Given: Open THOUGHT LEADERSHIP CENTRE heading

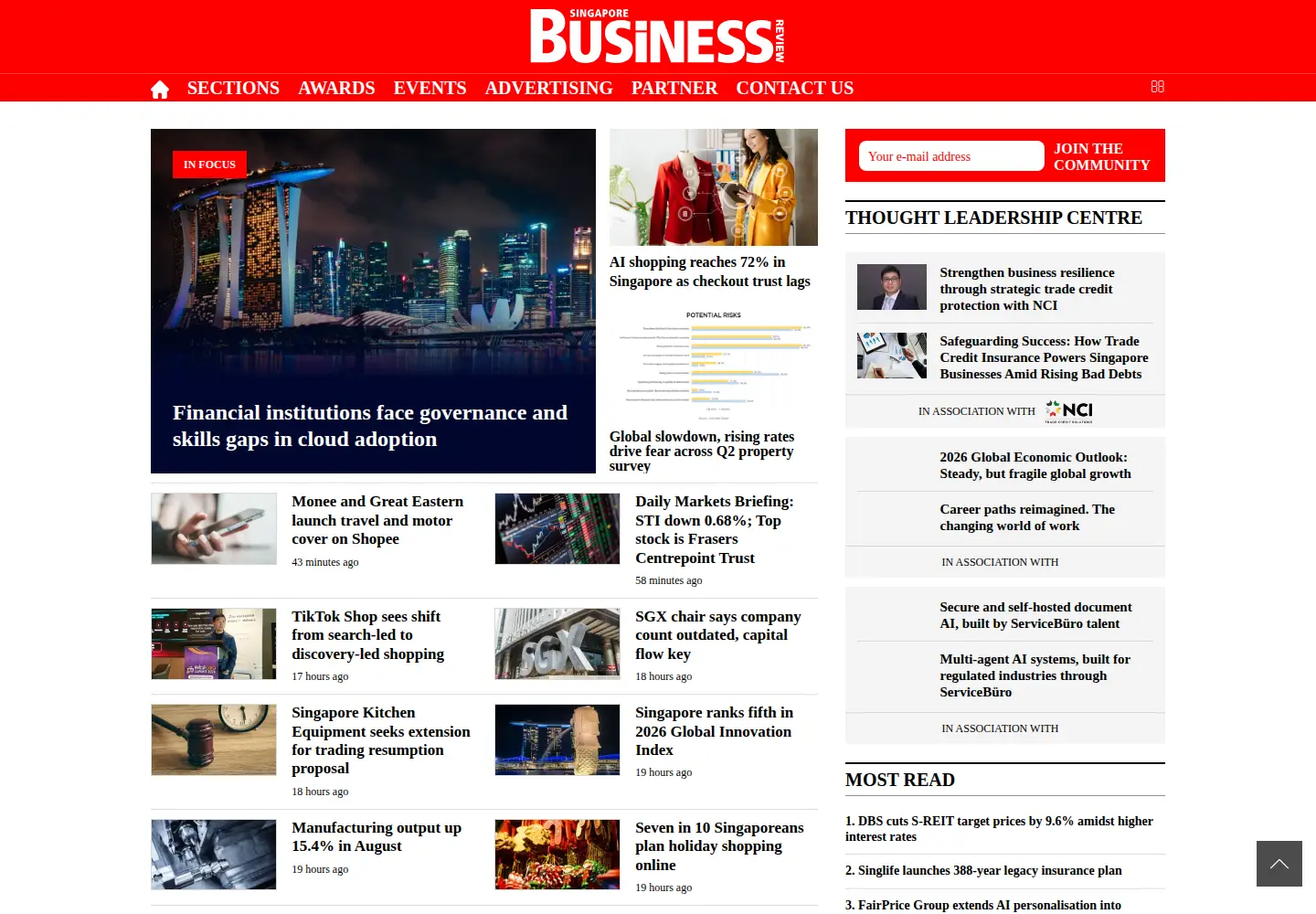Looking at the screenshot, I should tap(993, 218).
